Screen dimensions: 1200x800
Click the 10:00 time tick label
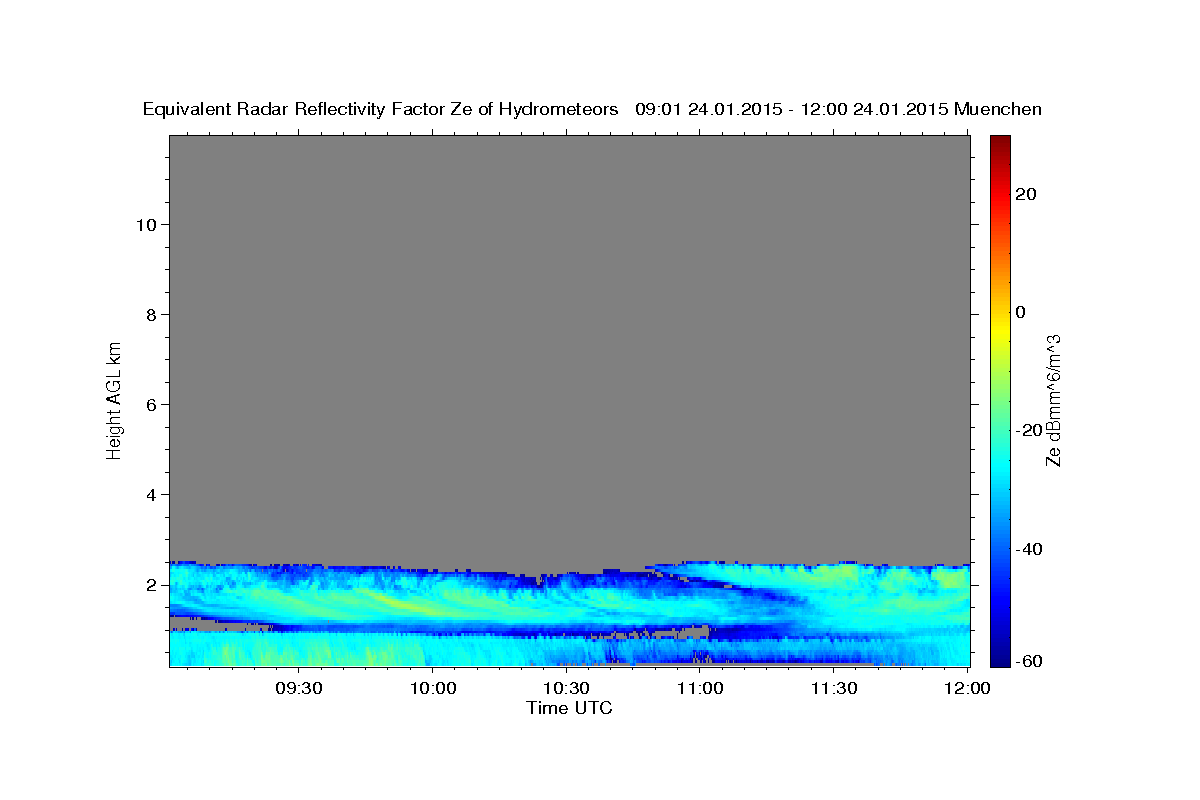point(433,689)
